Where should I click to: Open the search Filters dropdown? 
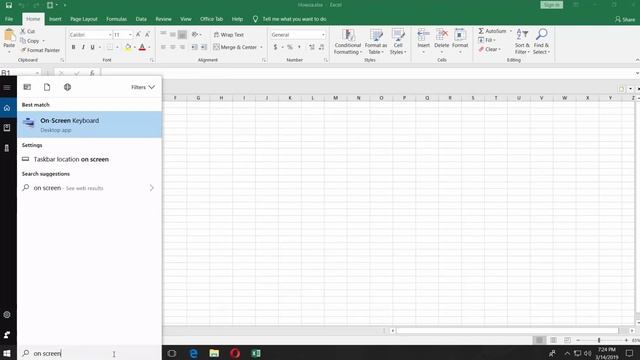(x=143, y=87)
